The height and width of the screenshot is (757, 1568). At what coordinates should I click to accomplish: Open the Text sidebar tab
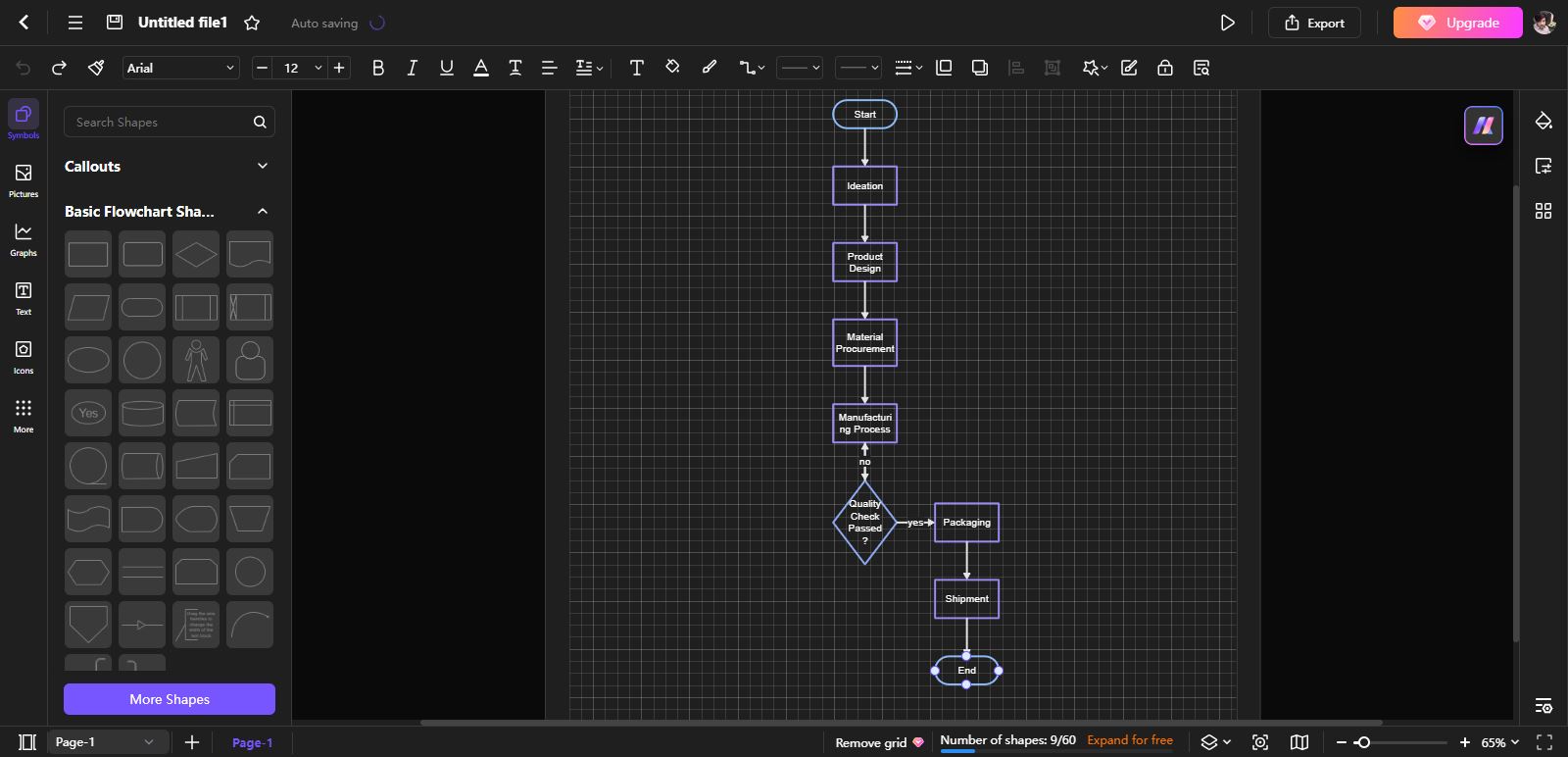[24, 298]
